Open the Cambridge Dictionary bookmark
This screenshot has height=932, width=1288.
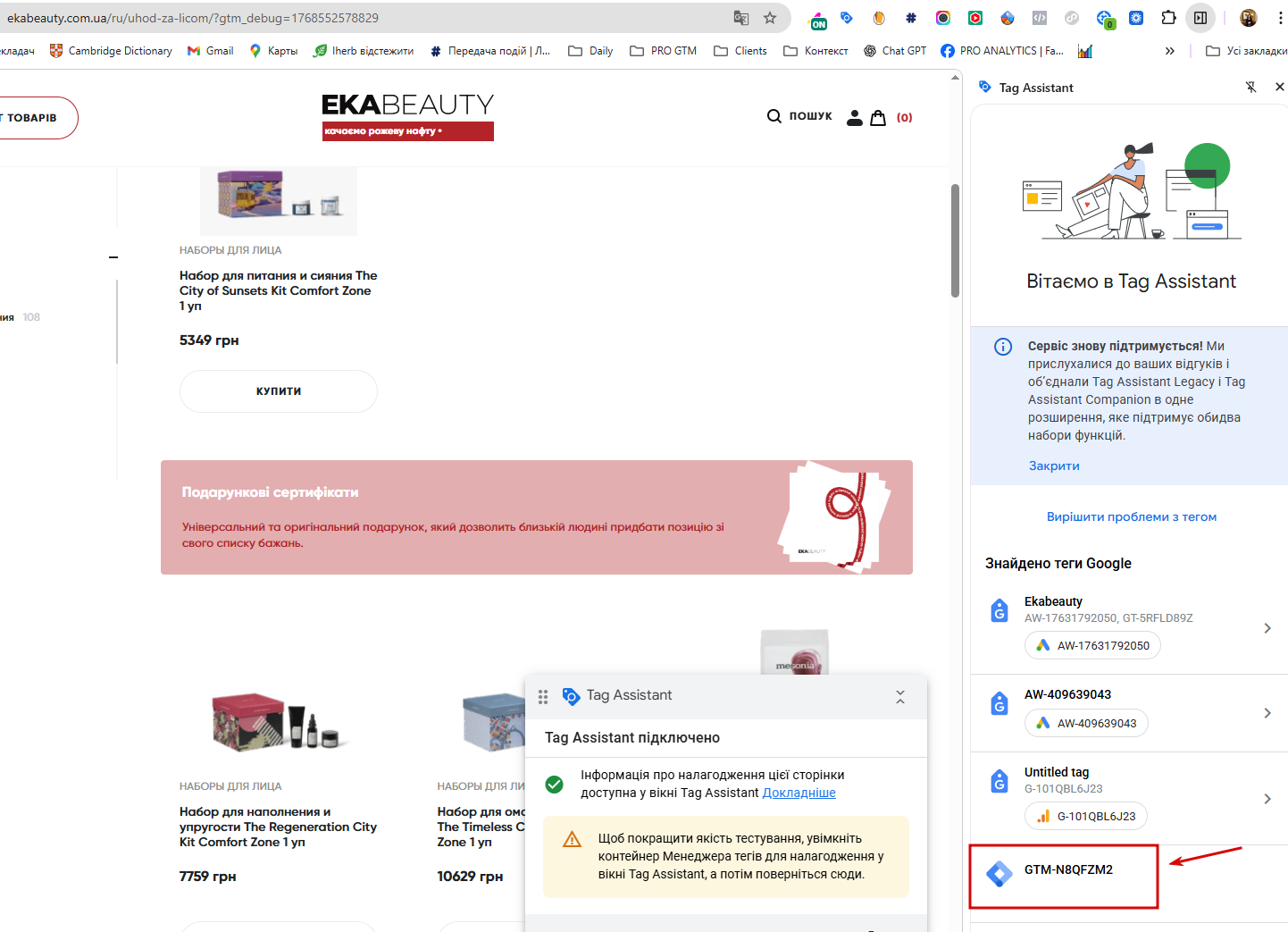point(111,51)
